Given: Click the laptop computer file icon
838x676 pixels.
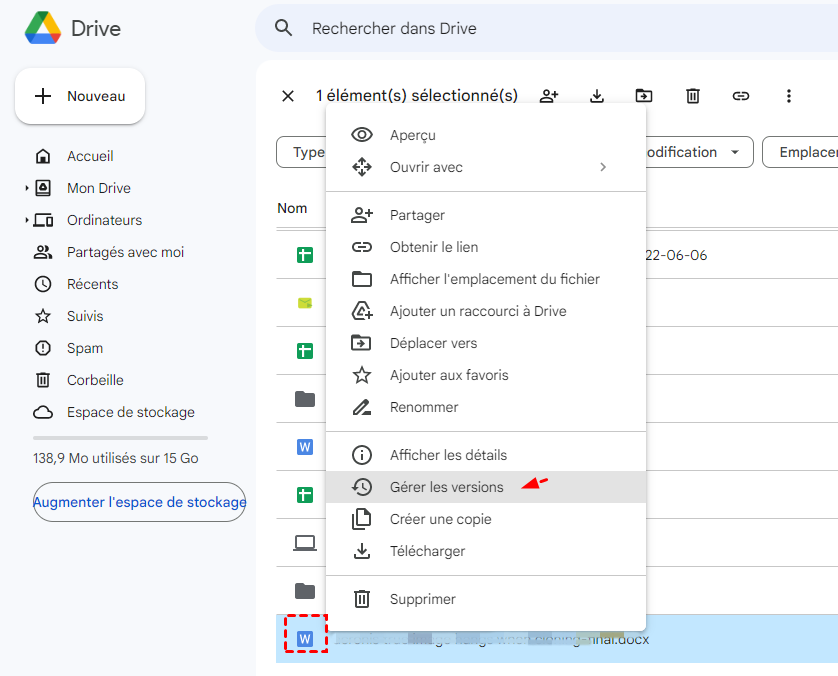Looking at the screenshot, I should coord(305,543).
